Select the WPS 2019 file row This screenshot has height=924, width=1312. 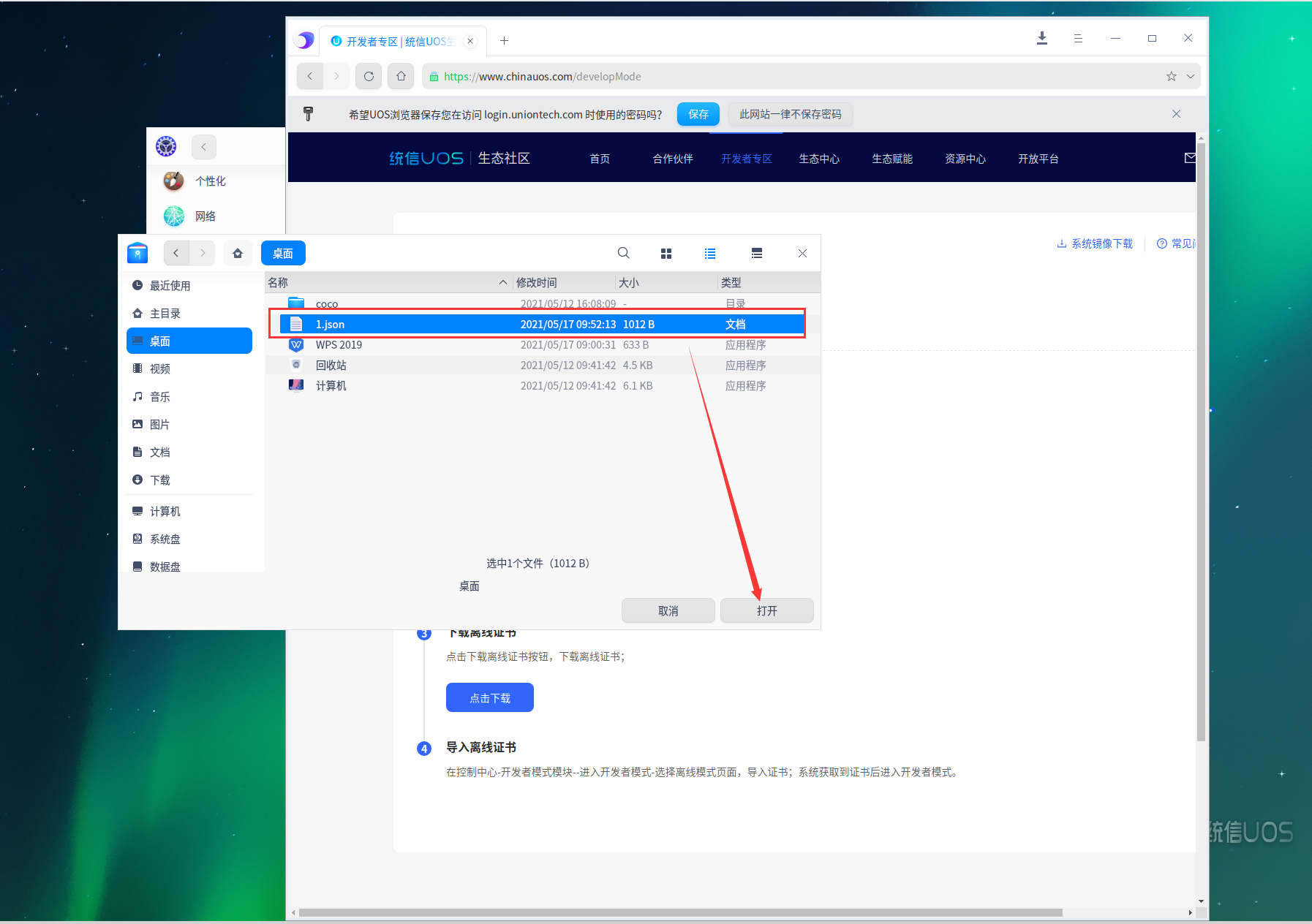pyautogui.click(x=542, y=344)
